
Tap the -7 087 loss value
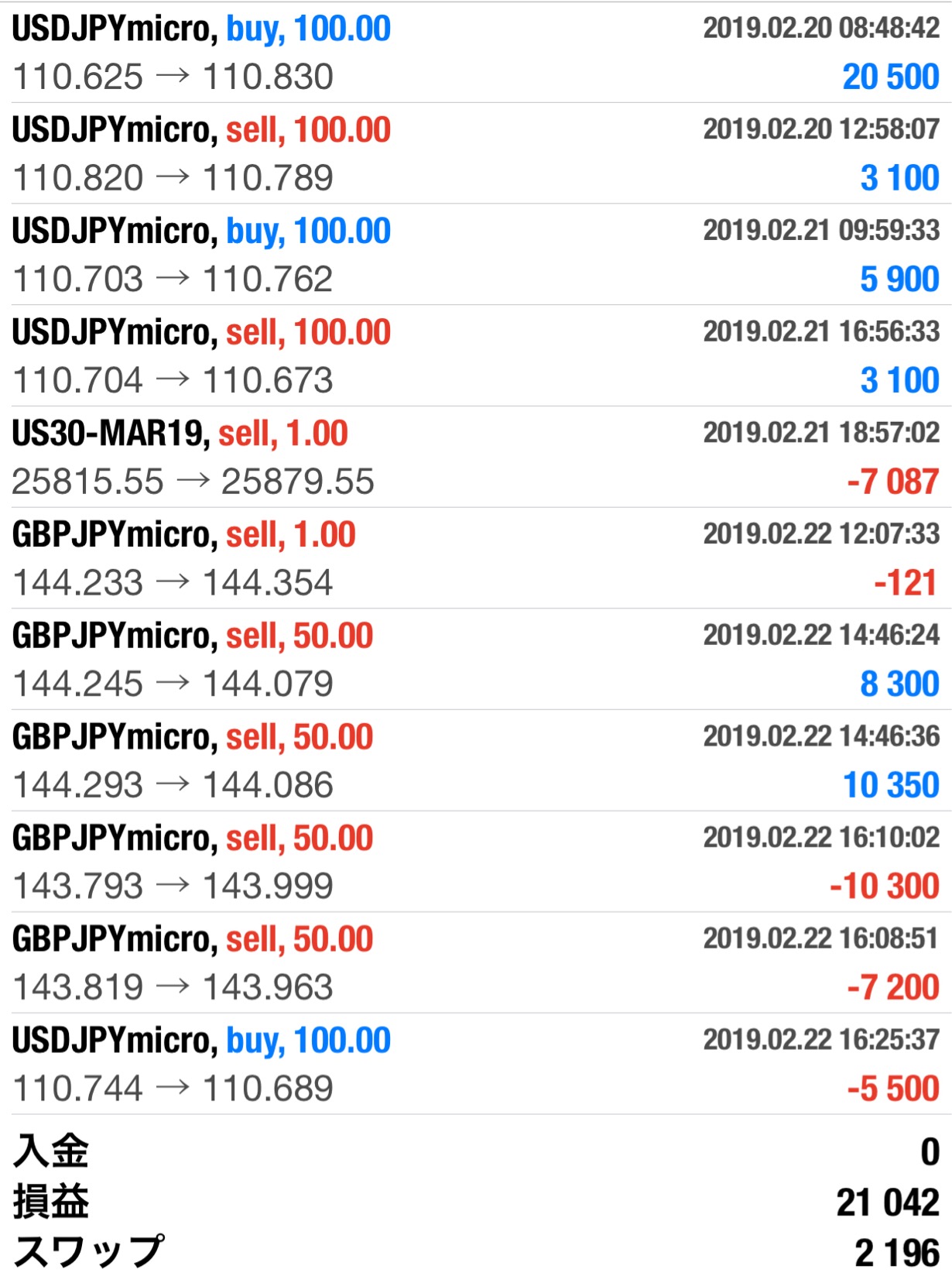click(x=892, y=482)
